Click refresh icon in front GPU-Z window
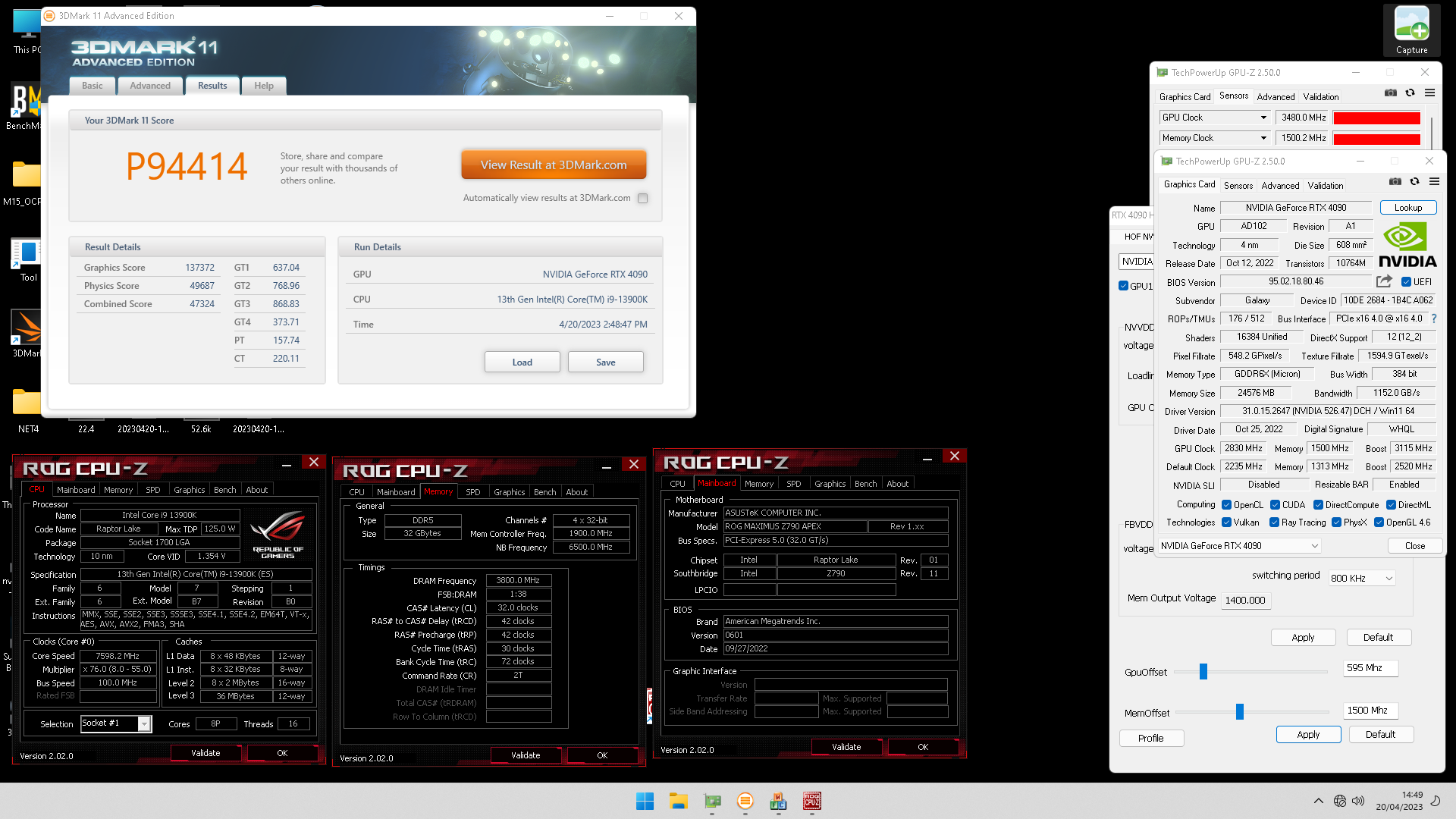Viewport: 1456px width, 819px height. point(1414,181)
